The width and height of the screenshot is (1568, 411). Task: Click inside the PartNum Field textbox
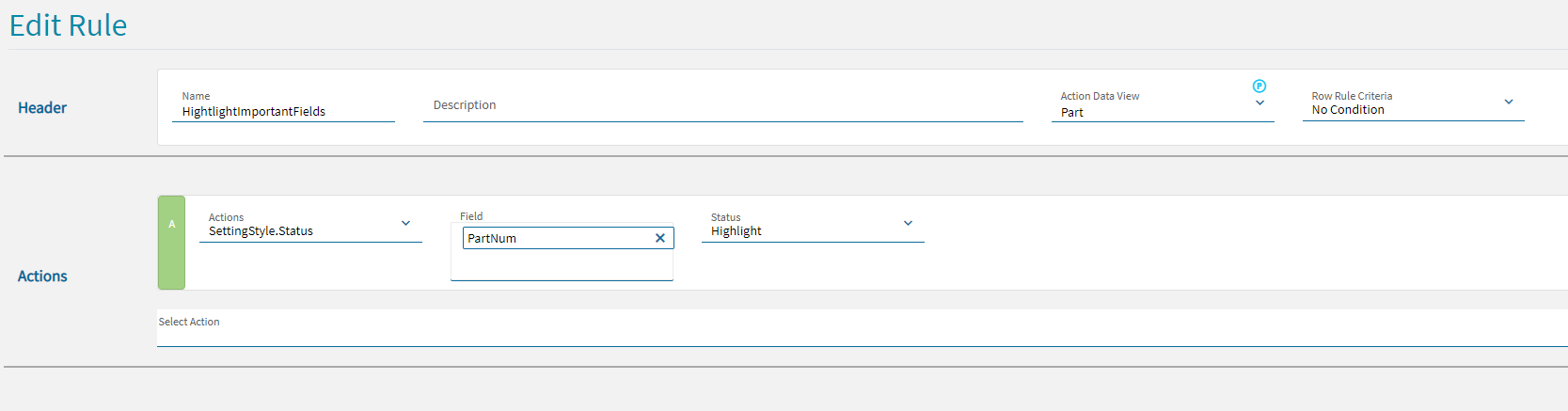tap(555, 238)
